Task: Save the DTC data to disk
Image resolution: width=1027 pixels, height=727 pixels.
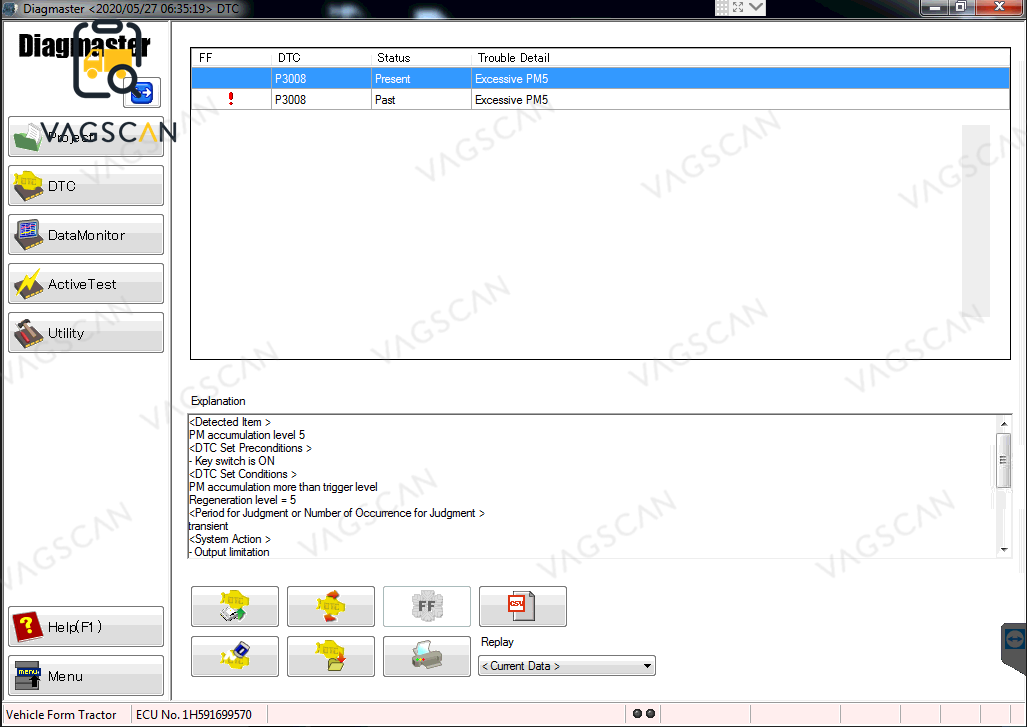Action: tap(235, 656)
